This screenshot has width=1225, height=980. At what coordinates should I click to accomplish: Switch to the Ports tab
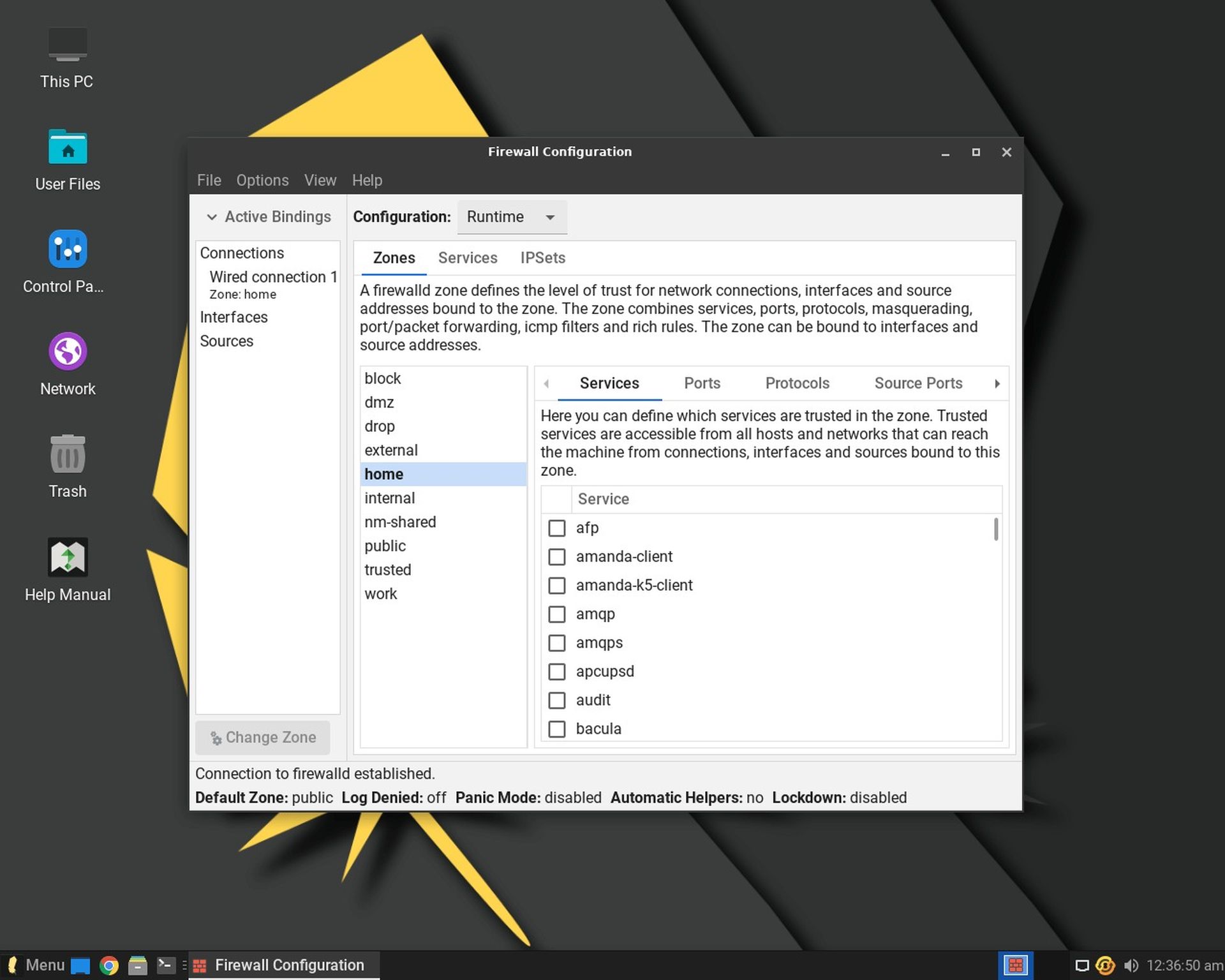702,383
